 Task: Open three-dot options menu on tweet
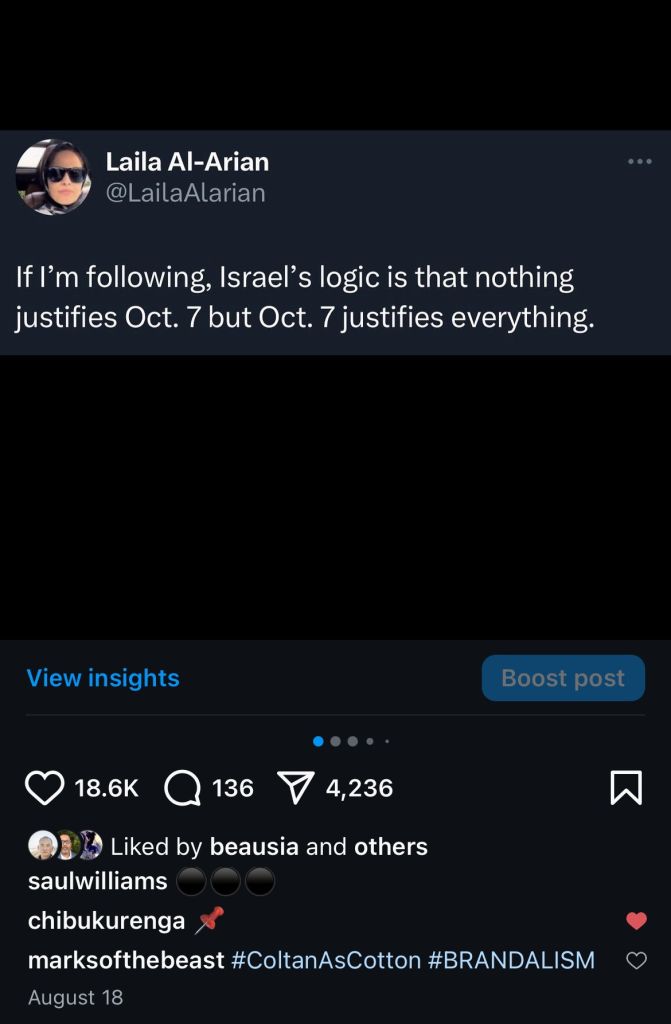[640, 161]
